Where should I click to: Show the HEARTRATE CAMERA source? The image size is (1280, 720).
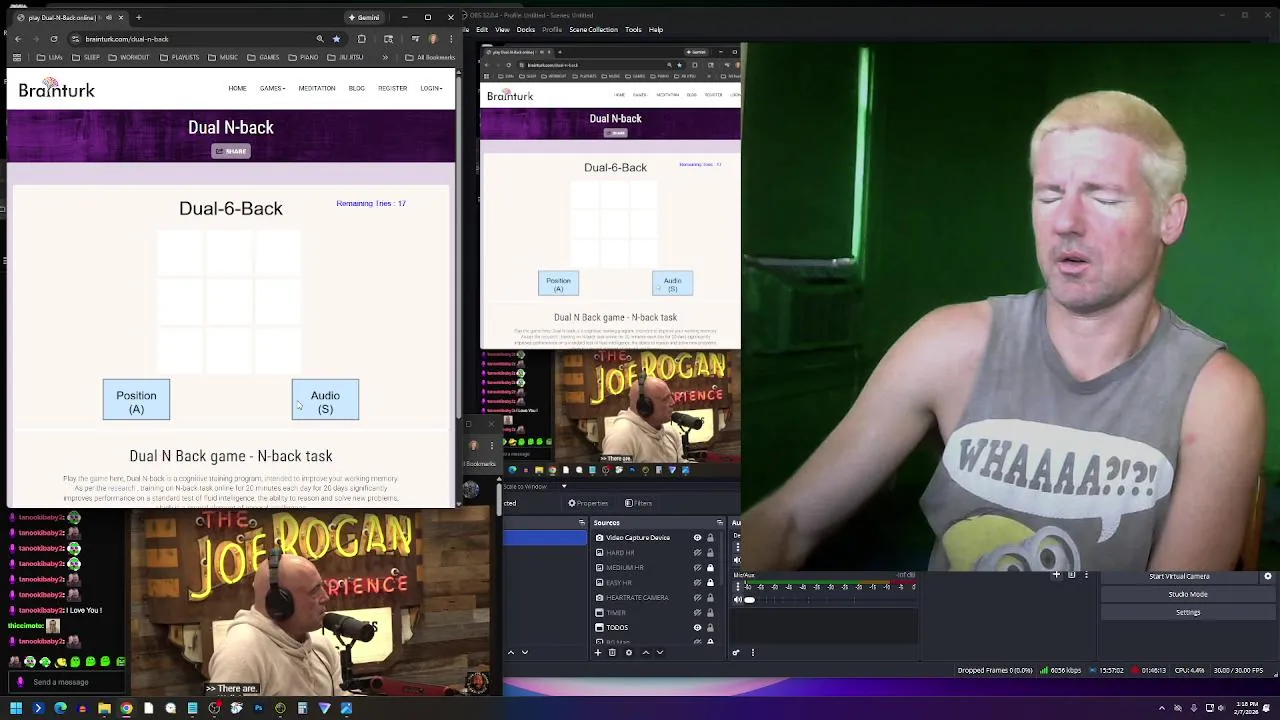click(x=697, y=598)
